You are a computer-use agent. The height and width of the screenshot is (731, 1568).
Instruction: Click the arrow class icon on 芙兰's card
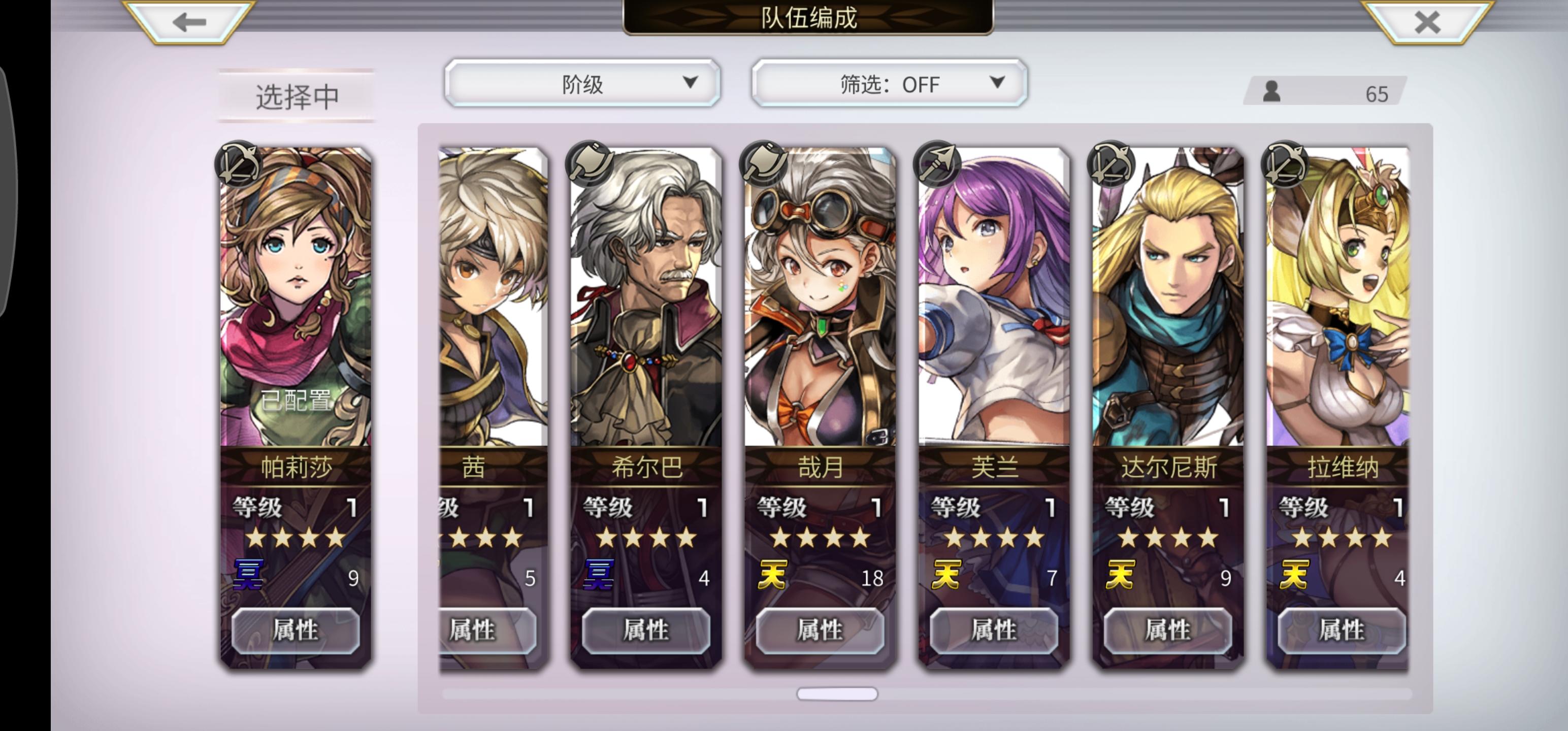pos(937,163)
